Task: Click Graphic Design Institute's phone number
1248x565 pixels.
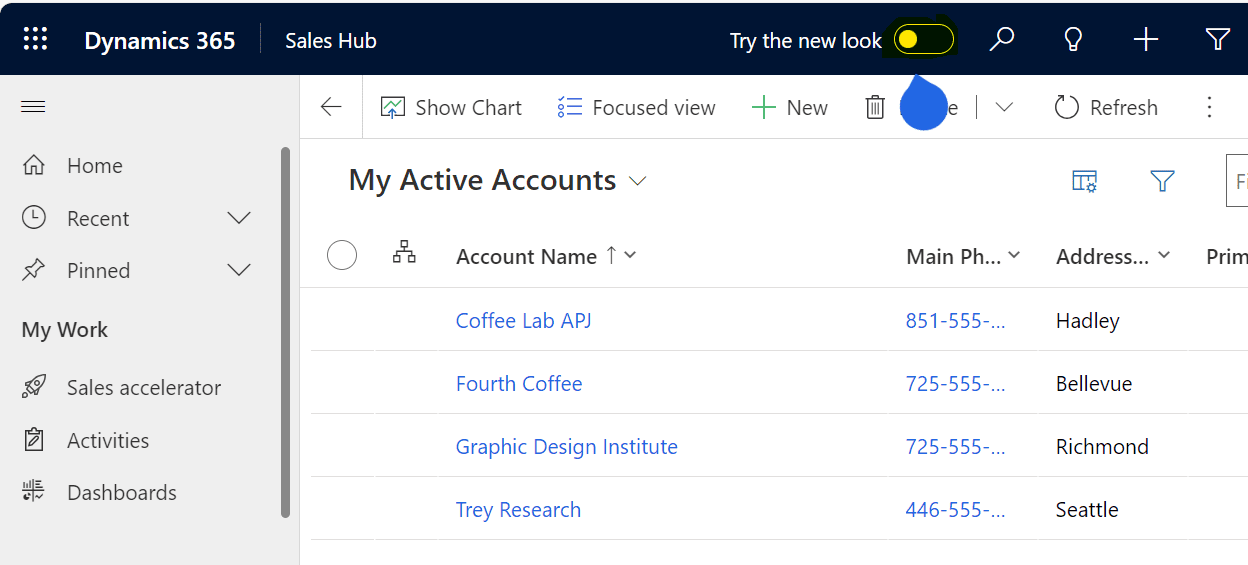Action: pos(955,446)
